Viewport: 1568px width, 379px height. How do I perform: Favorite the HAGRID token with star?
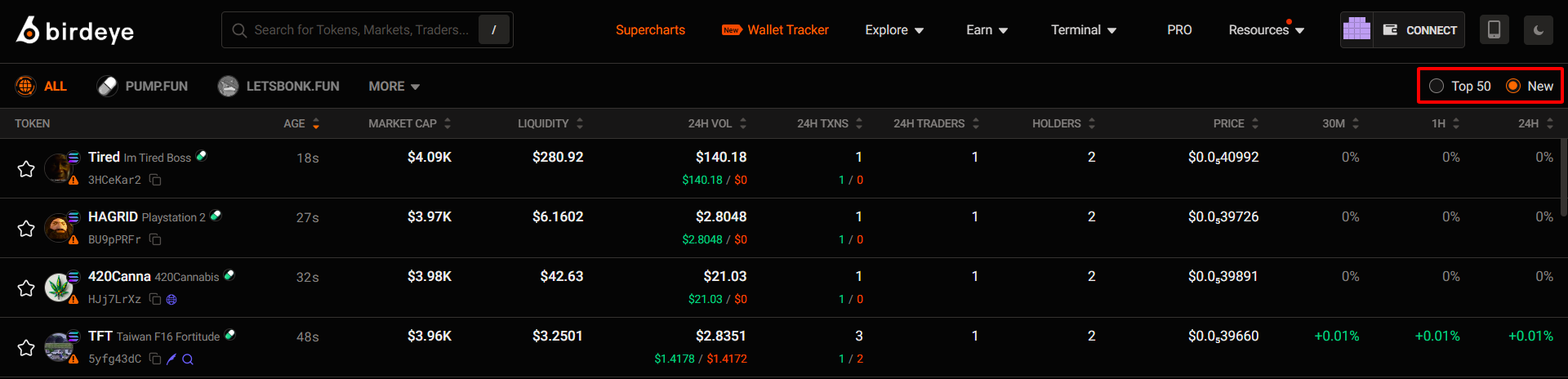pos(26,228)
